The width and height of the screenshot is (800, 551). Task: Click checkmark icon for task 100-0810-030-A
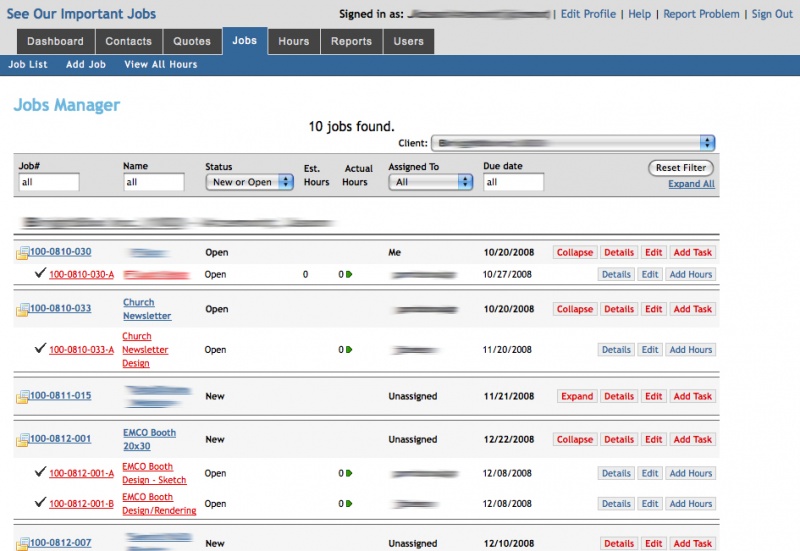click(x=40, y=273)
